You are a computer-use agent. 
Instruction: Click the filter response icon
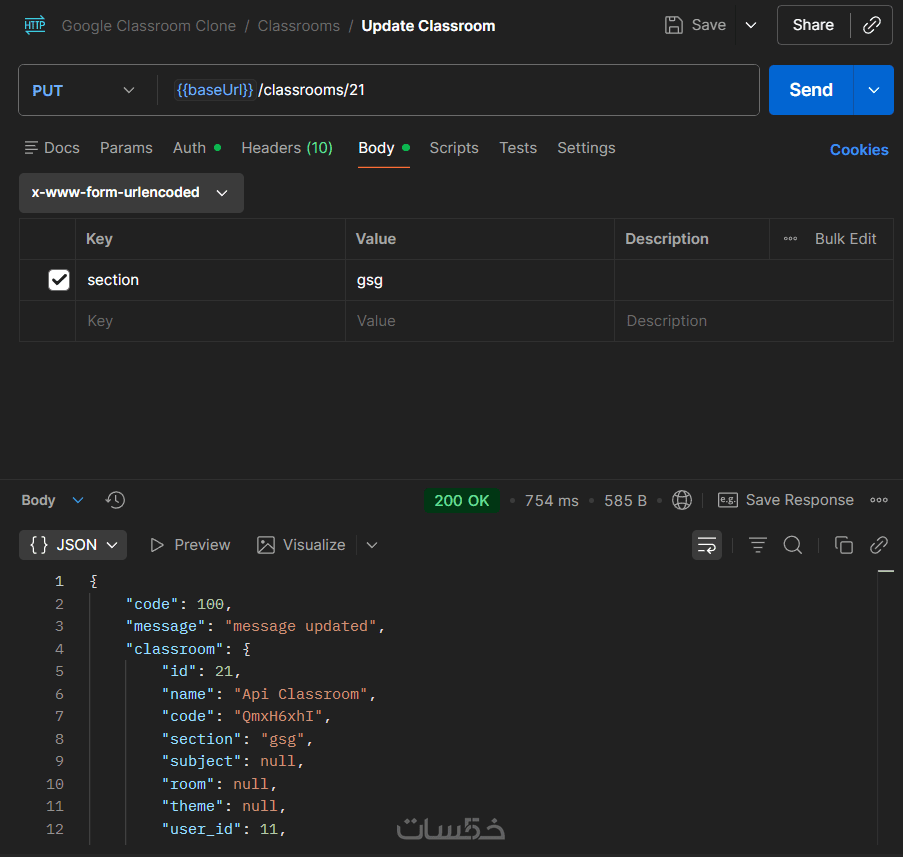pyautogui.click(x=757, y=545)
